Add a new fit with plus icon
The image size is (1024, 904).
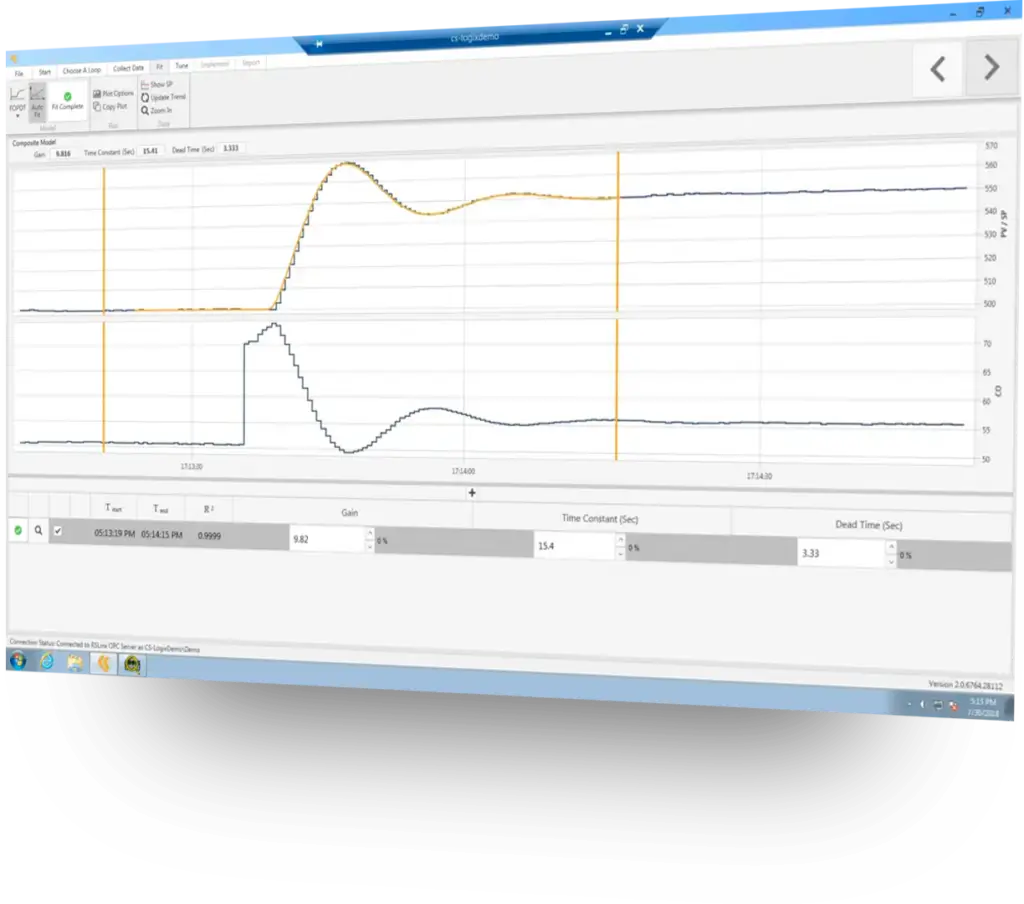click(x=472, y=492)
